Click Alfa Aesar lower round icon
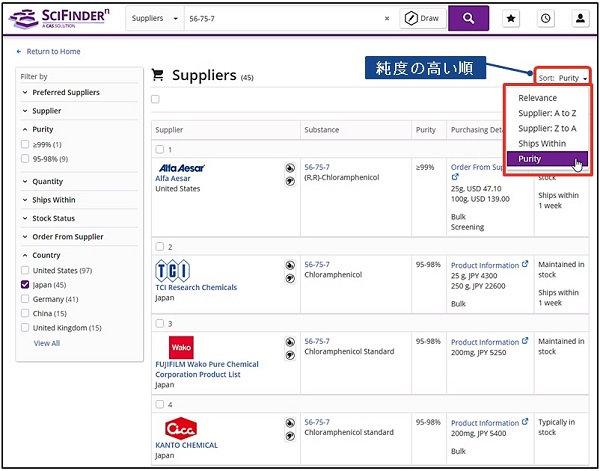 pos(290,181)
